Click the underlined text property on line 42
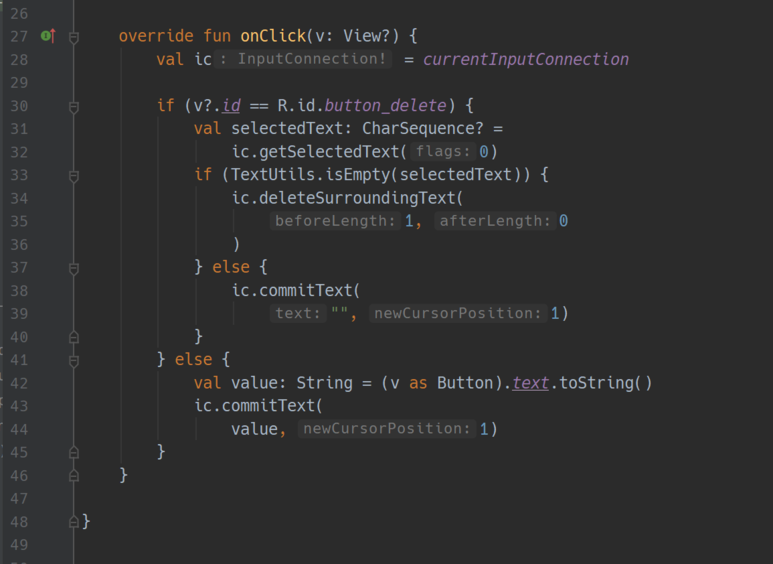The width and height of the screenshot is (773, 564). tap(530, 383)
